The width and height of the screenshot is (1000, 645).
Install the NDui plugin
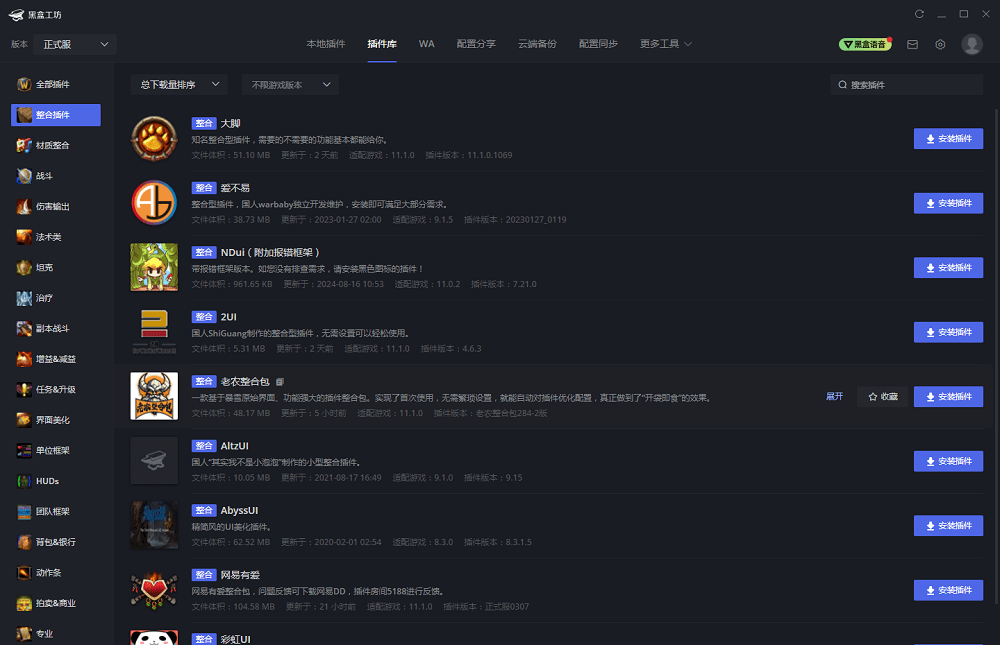947,267
